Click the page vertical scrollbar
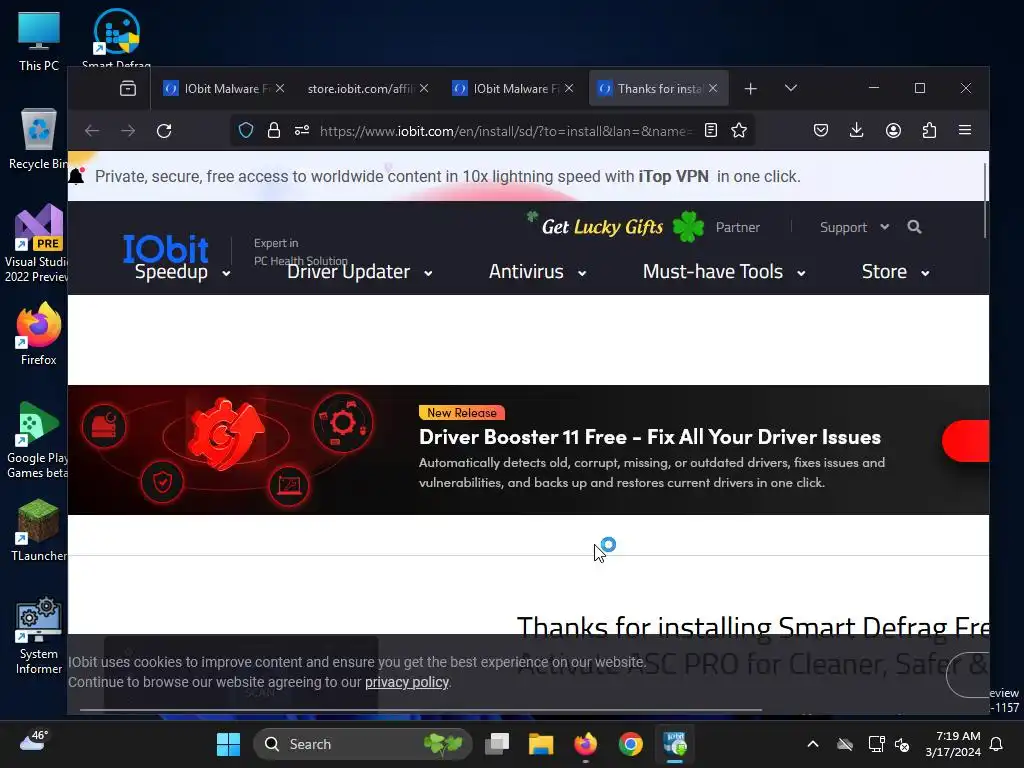This screenshot has width=1024, height=768. point(985,200)
